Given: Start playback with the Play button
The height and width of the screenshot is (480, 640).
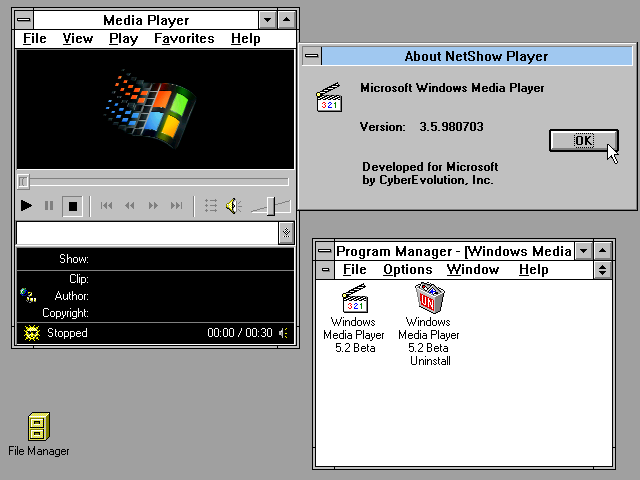Looking at the screenshot, I should pyautogui.click(x=26, y=206).
